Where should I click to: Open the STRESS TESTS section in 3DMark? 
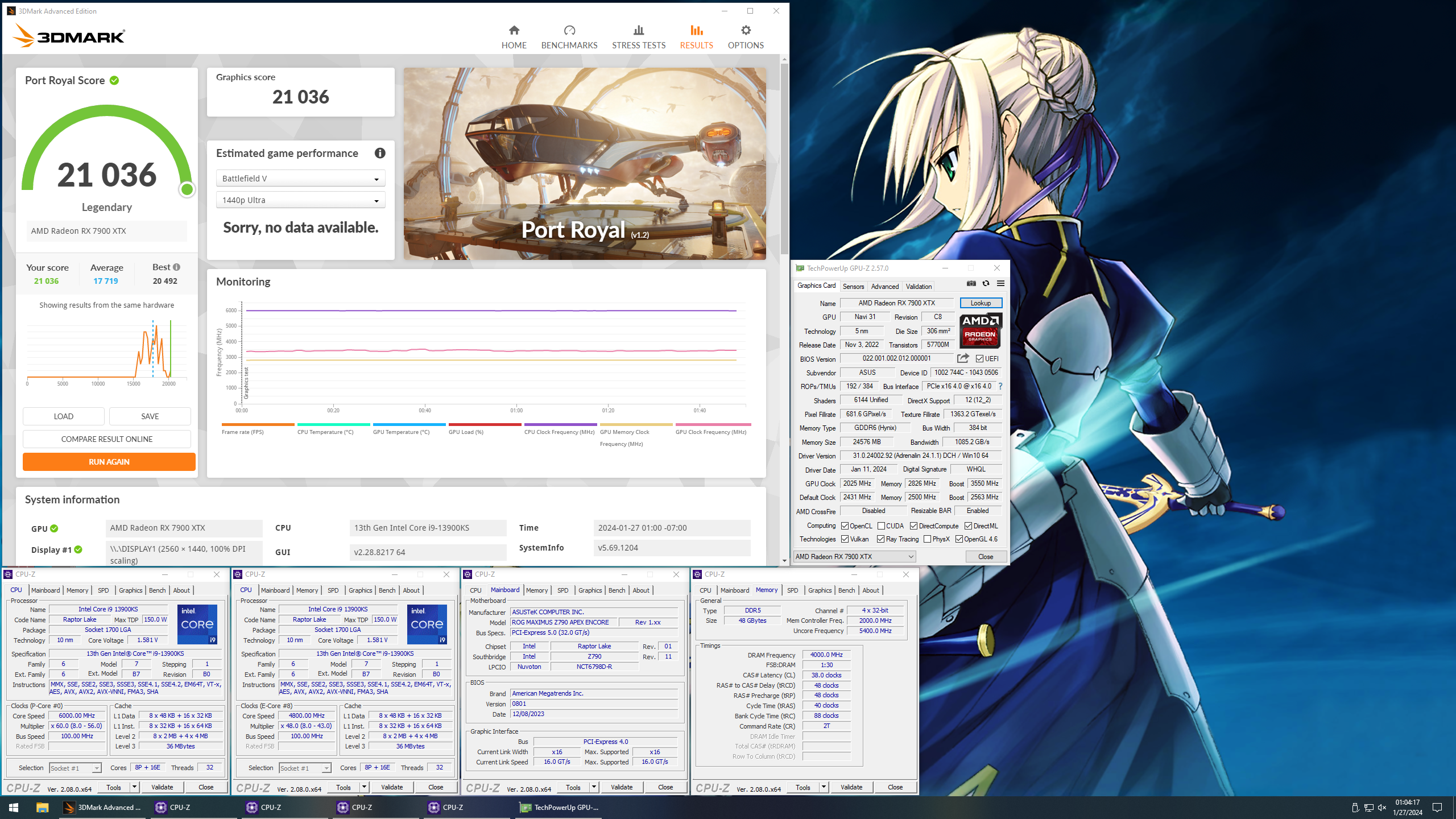pos(639,37)
